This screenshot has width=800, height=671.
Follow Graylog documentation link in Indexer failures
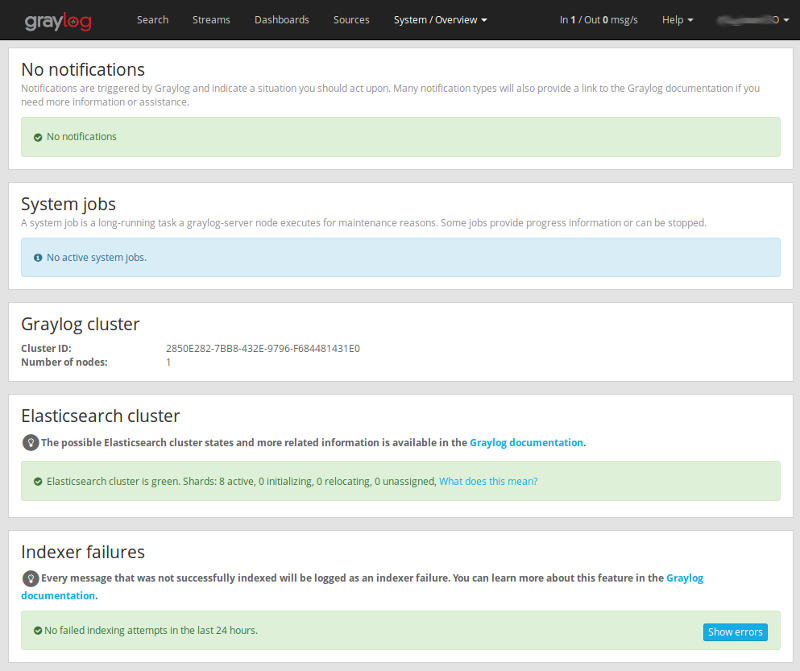[684, 578]
